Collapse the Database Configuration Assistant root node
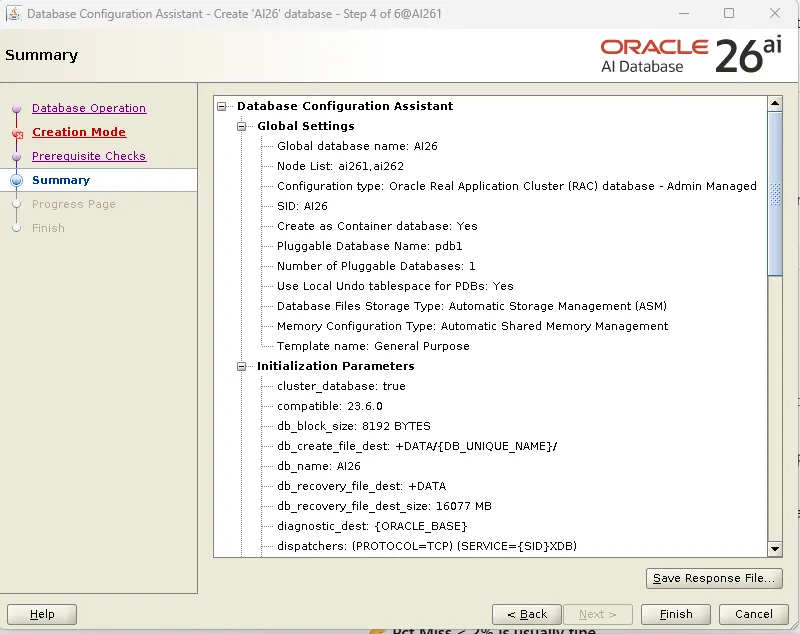This screenshot has width=800, height=634. (x=221, y=107)
